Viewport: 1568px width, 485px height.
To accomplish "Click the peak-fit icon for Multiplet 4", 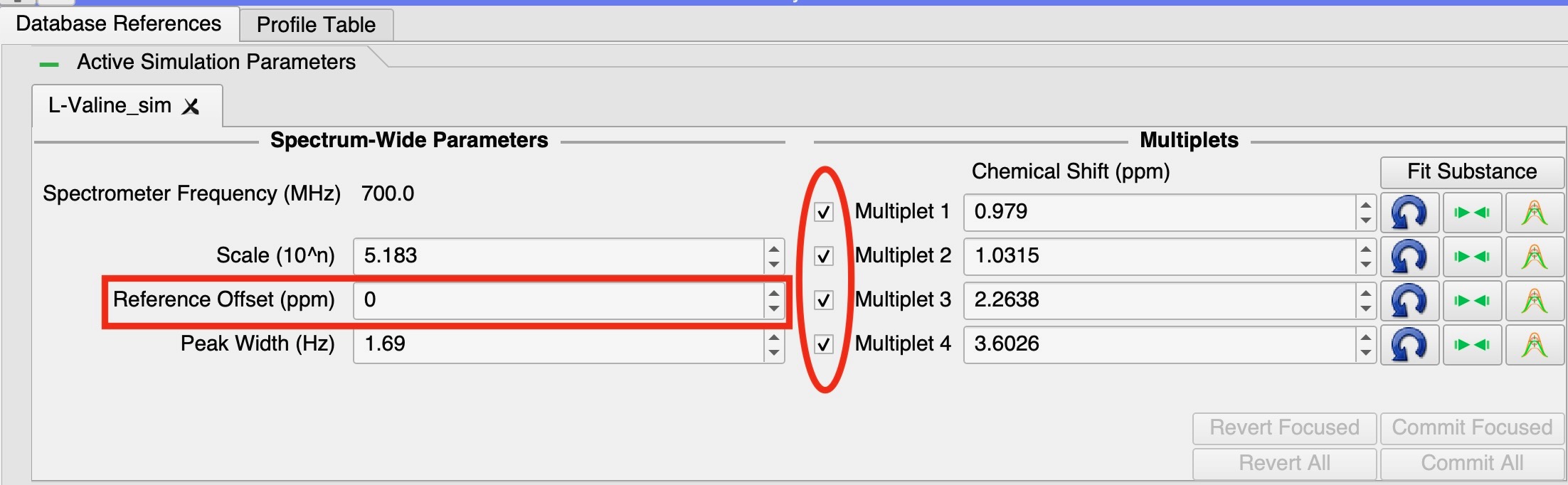I will coord(1535,345).
